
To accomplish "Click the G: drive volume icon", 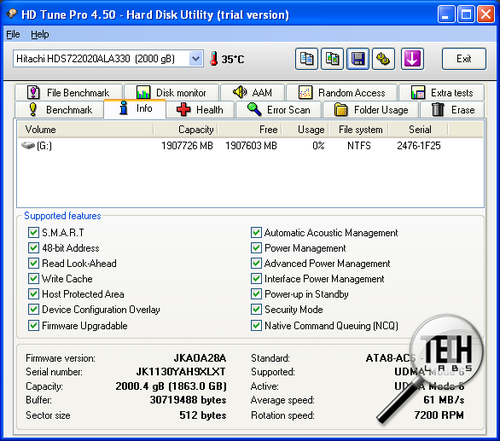I will (28, 145).
